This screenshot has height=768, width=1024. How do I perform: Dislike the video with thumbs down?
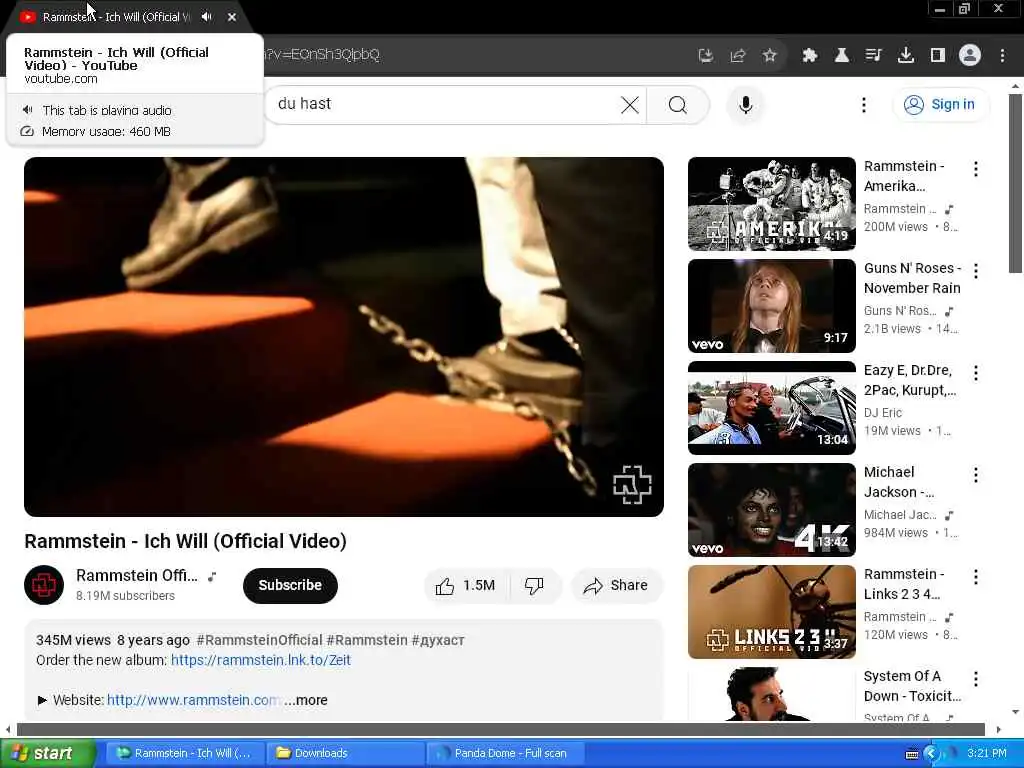coord(535,586)
